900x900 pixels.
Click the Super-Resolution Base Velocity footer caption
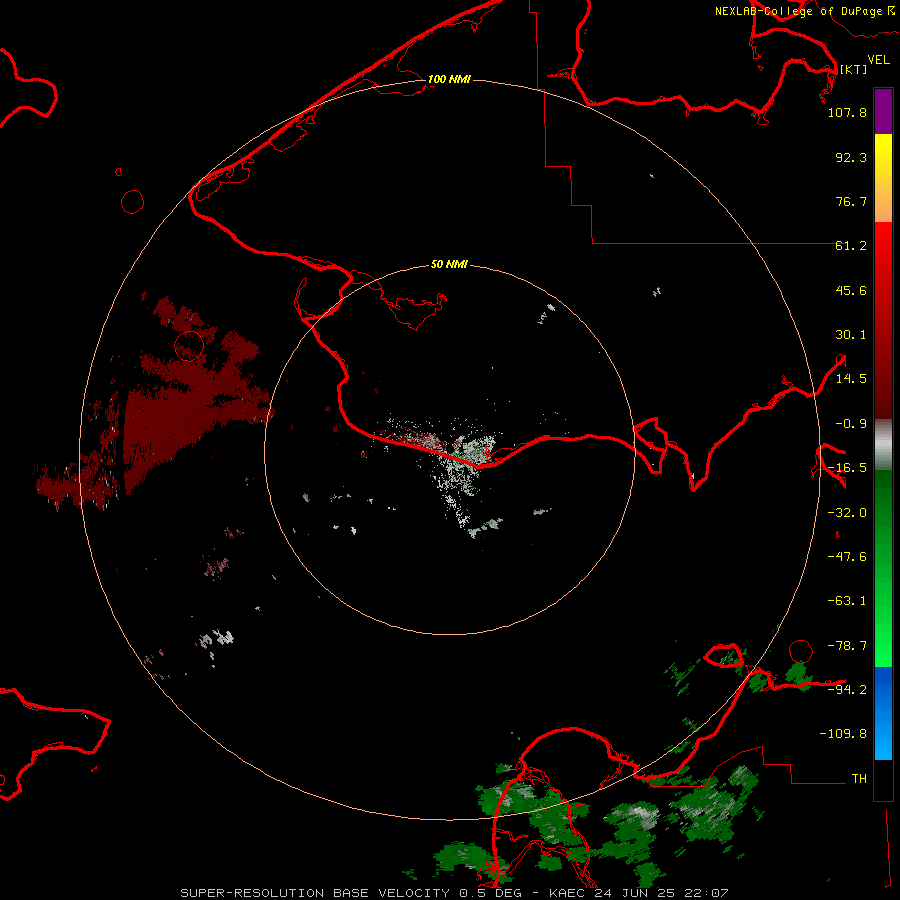point(454,893)
